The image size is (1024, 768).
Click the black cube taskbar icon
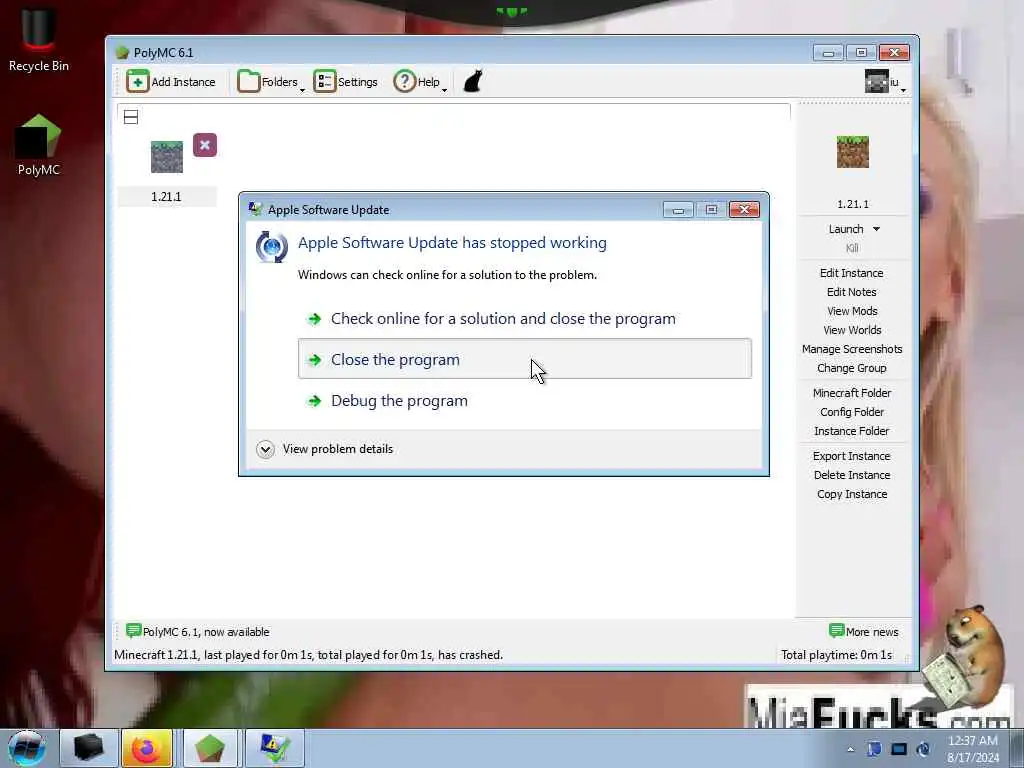coord(89,748)
